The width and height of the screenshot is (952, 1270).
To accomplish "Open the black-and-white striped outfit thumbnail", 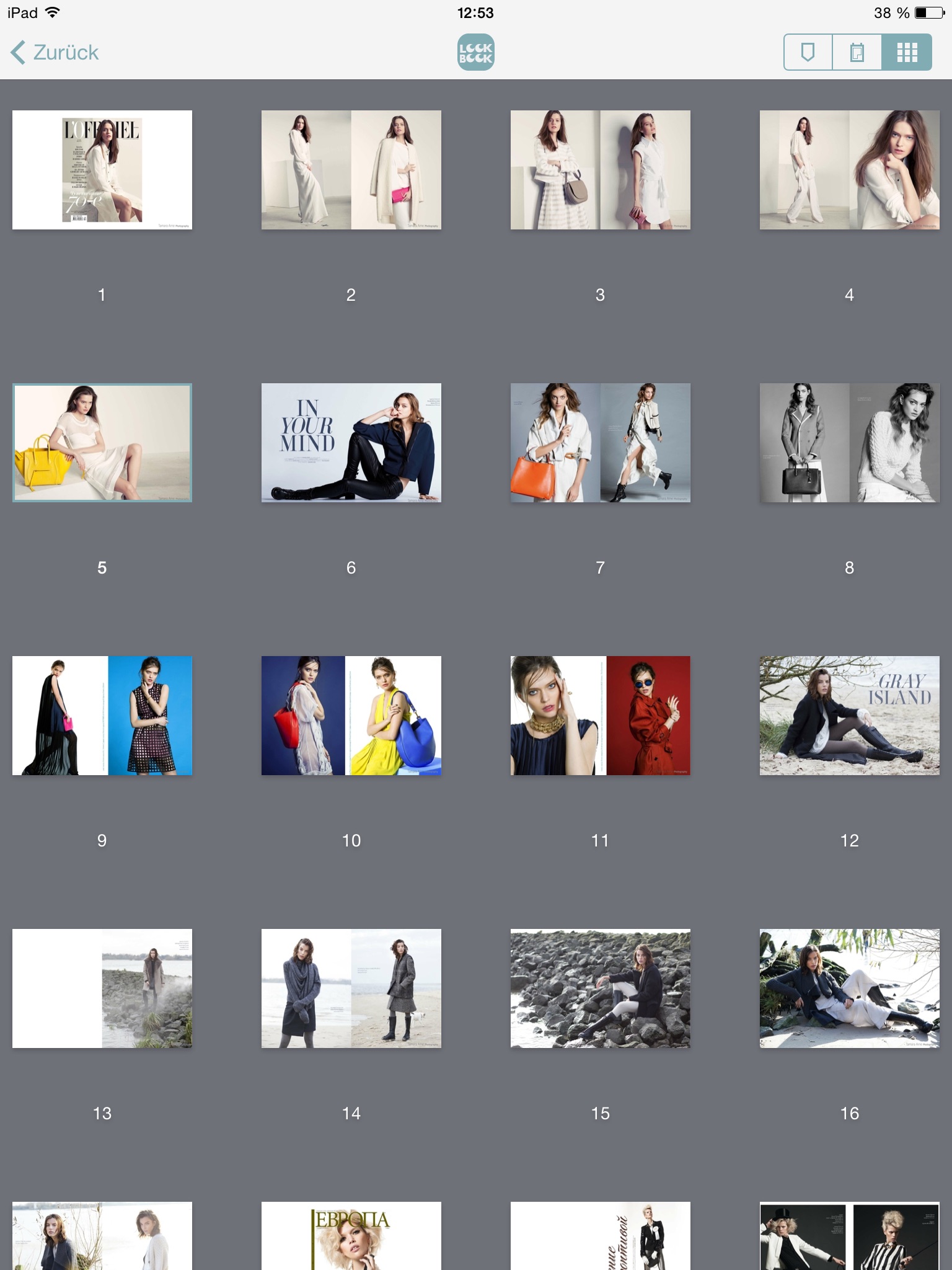I will (850, 1236).
